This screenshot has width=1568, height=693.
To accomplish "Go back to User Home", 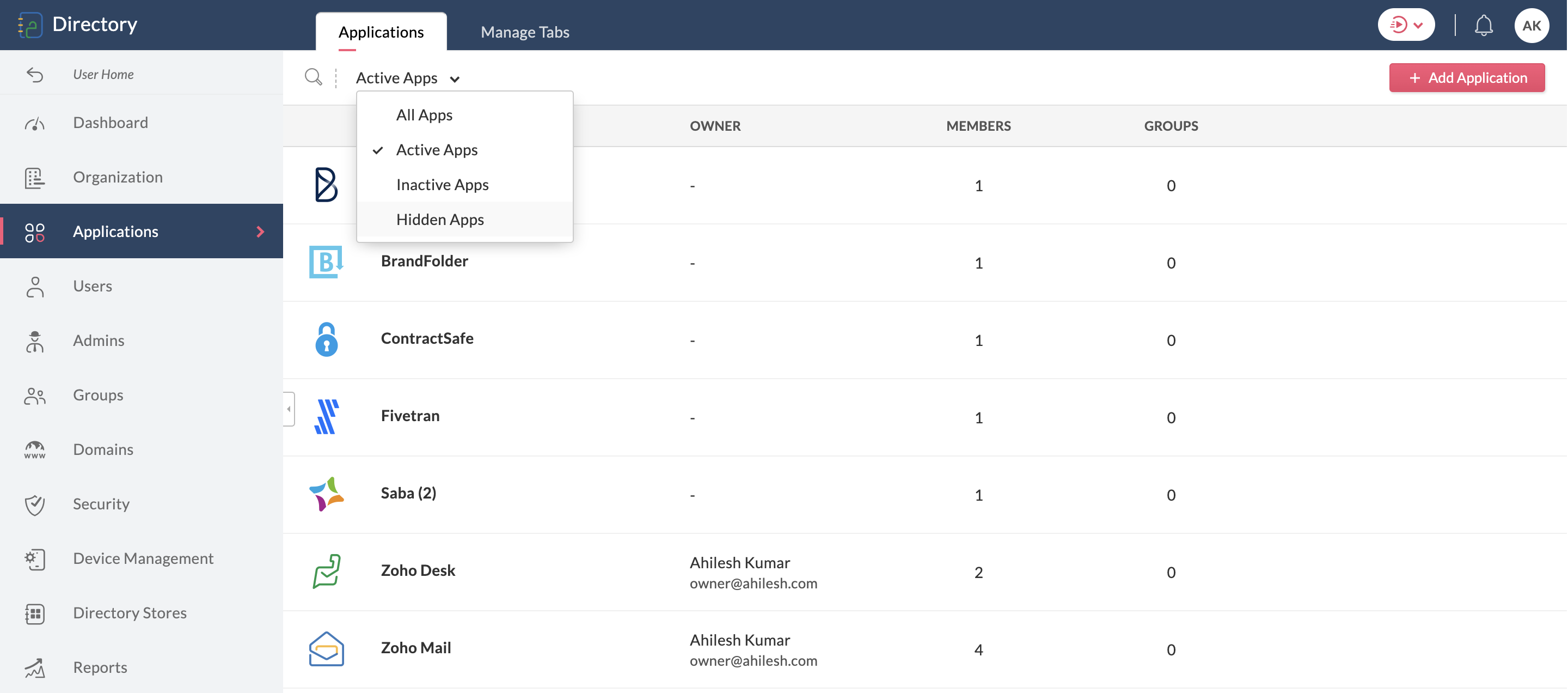I will coord(103,74).
